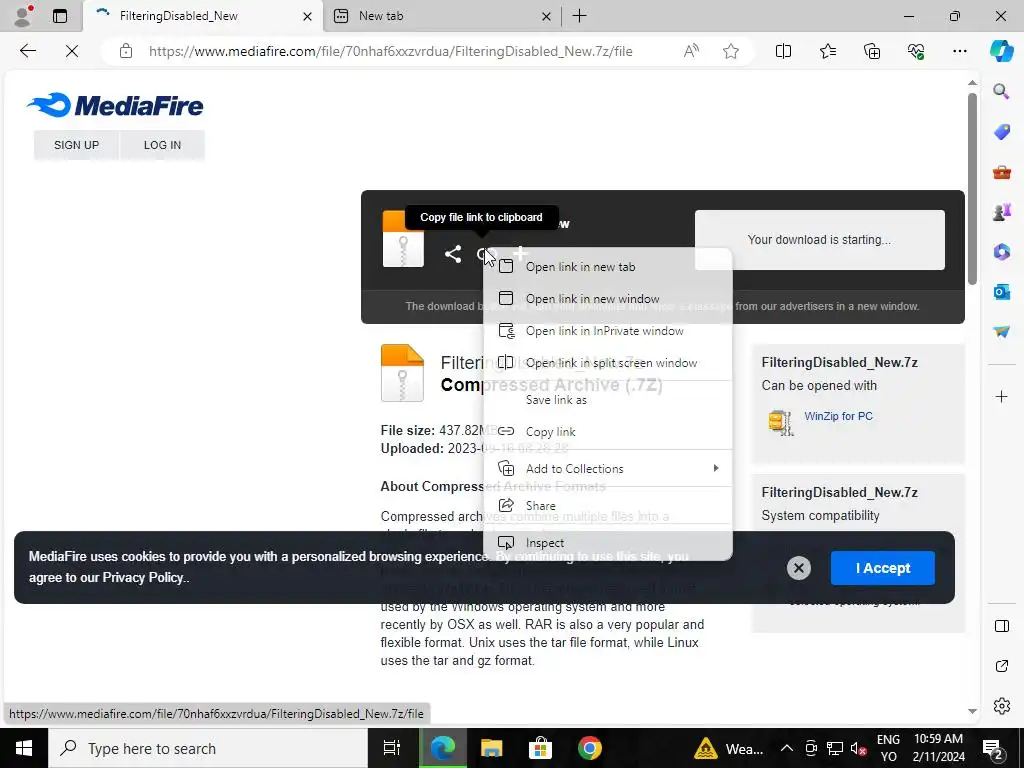Choose Open link in split screen window
This screenshot has height=768, width=1024.
point(607,362)
